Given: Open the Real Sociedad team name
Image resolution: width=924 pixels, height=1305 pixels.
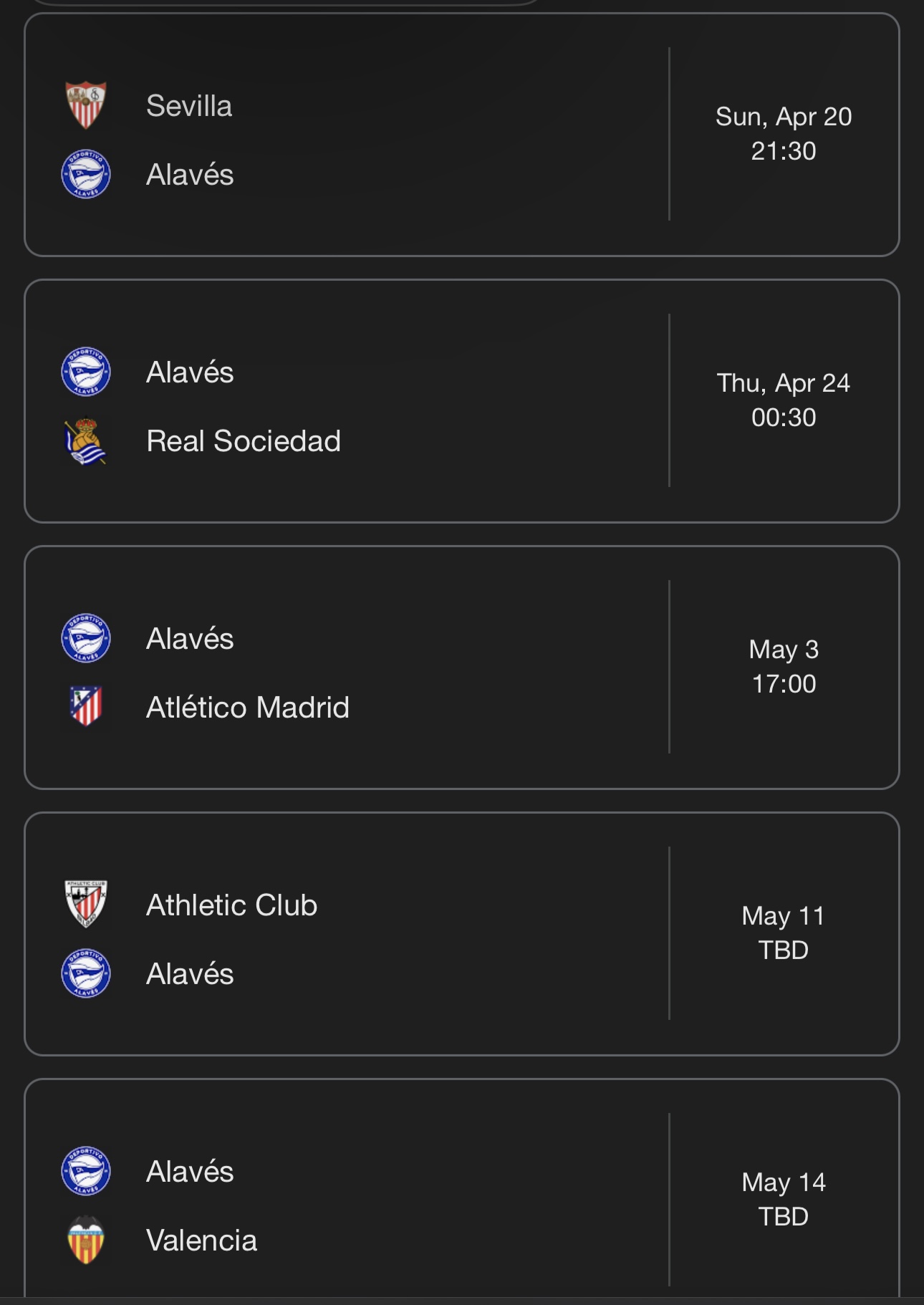Looking at the screenshot, I should click(x=244, y=441).
